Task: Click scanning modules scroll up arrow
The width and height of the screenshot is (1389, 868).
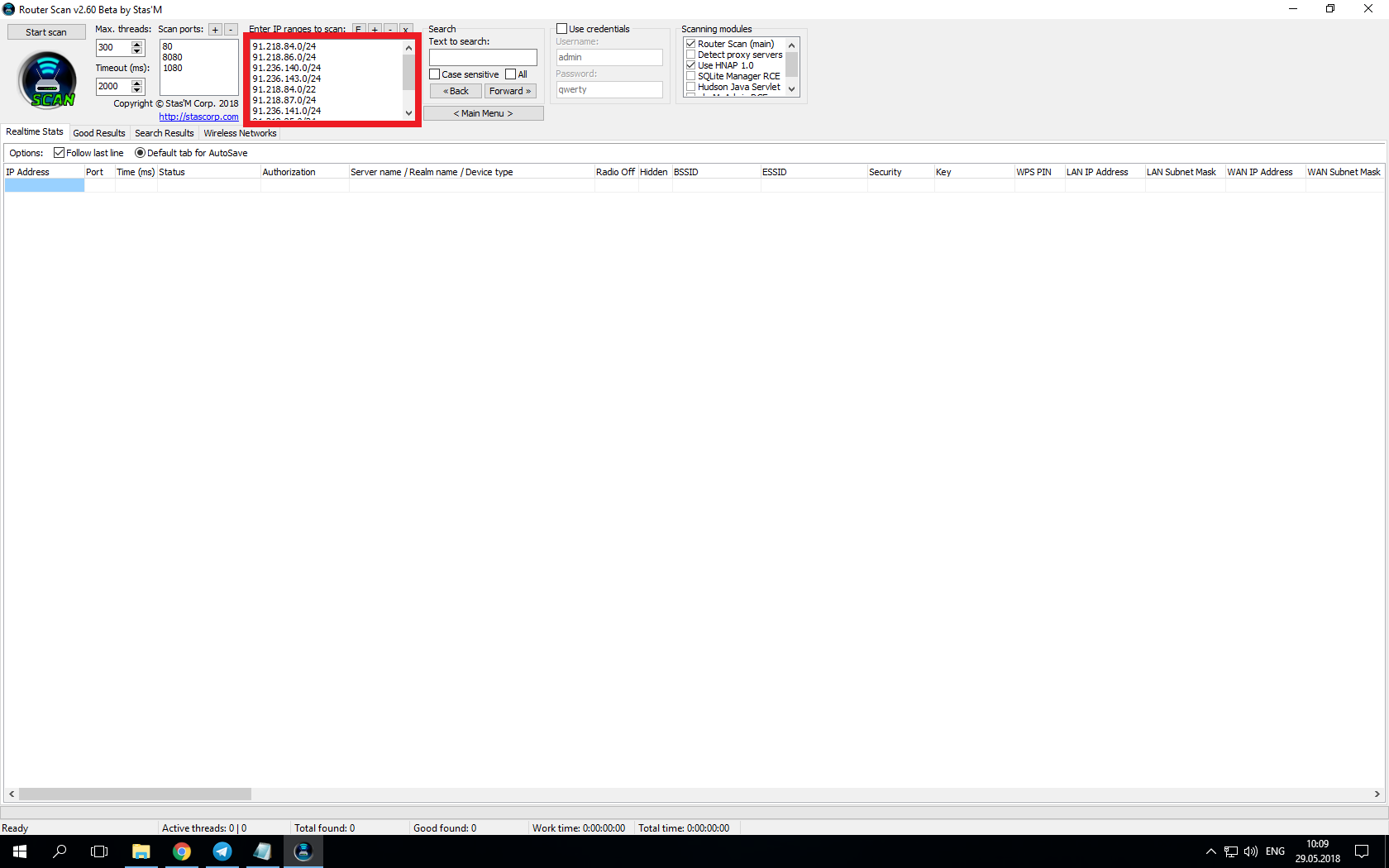Action: click(791, 45)
